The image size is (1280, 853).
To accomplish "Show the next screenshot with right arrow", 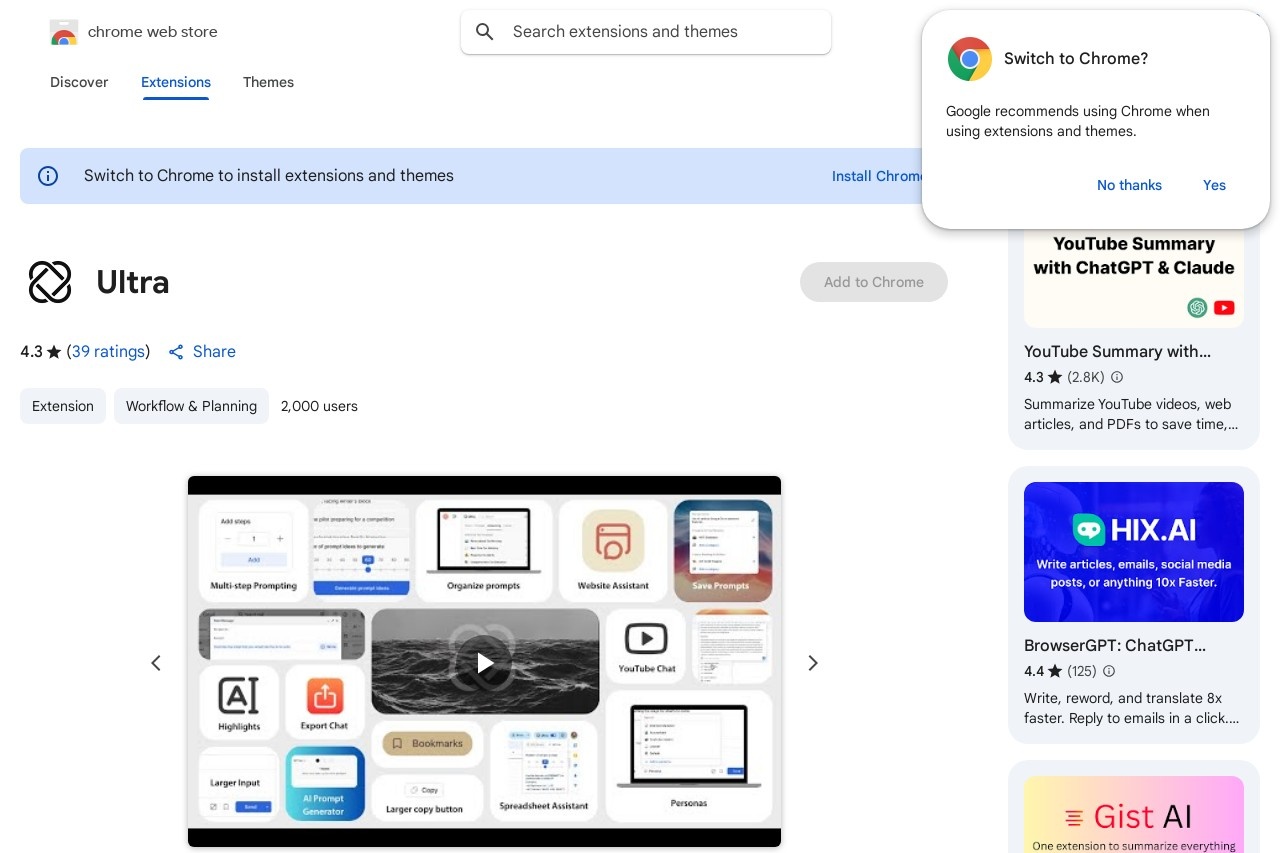I will click(x=813, y=663).
